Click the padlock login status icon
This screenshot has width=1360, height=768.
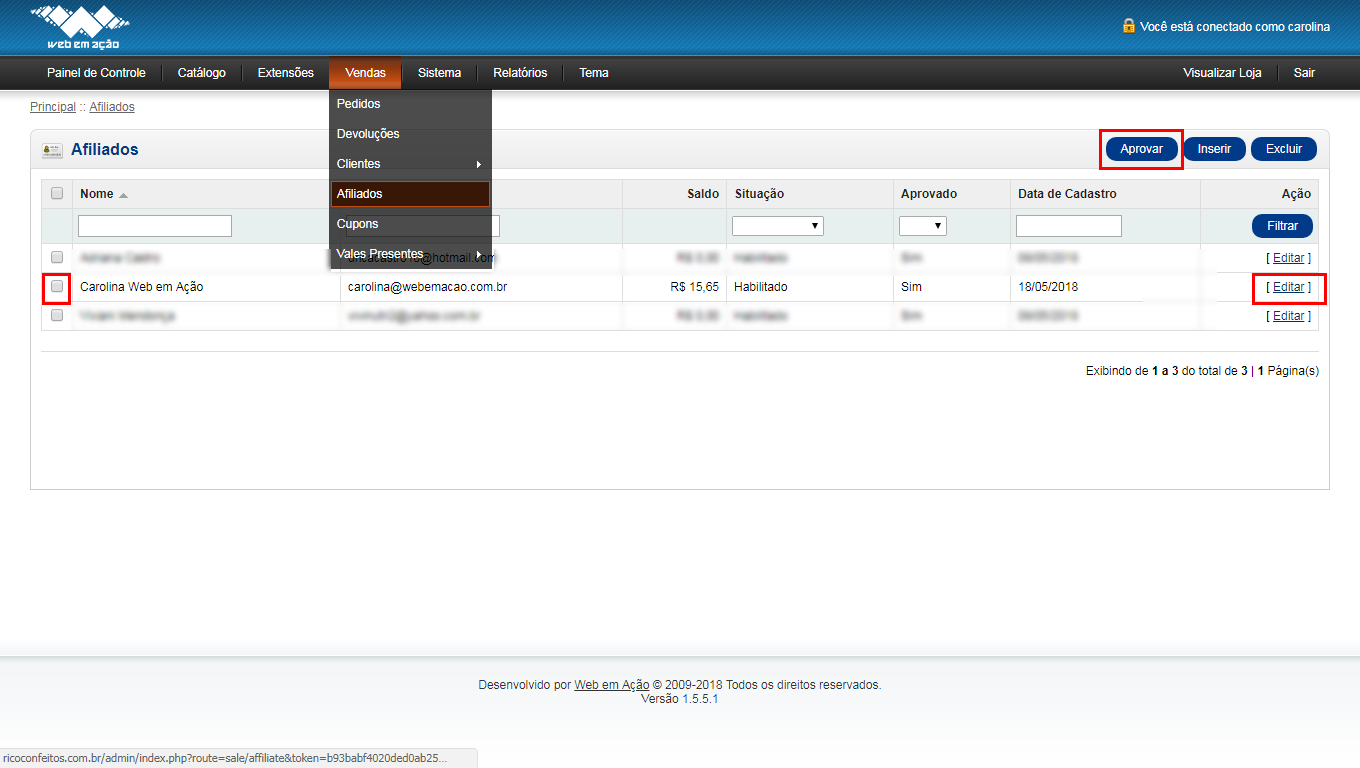pos(1129,26)
